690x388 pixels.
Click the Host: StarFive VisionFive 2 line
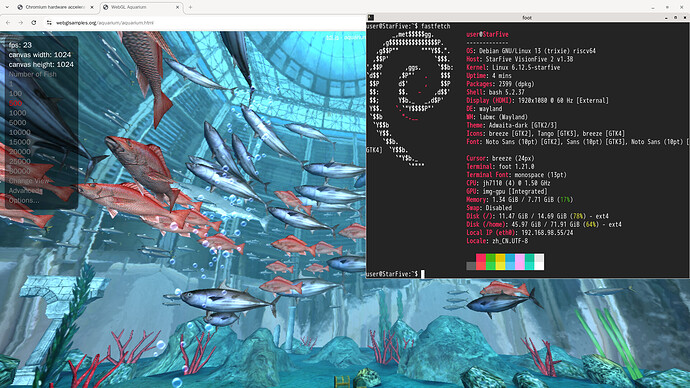pyautogui.click(x=520, y=59)
